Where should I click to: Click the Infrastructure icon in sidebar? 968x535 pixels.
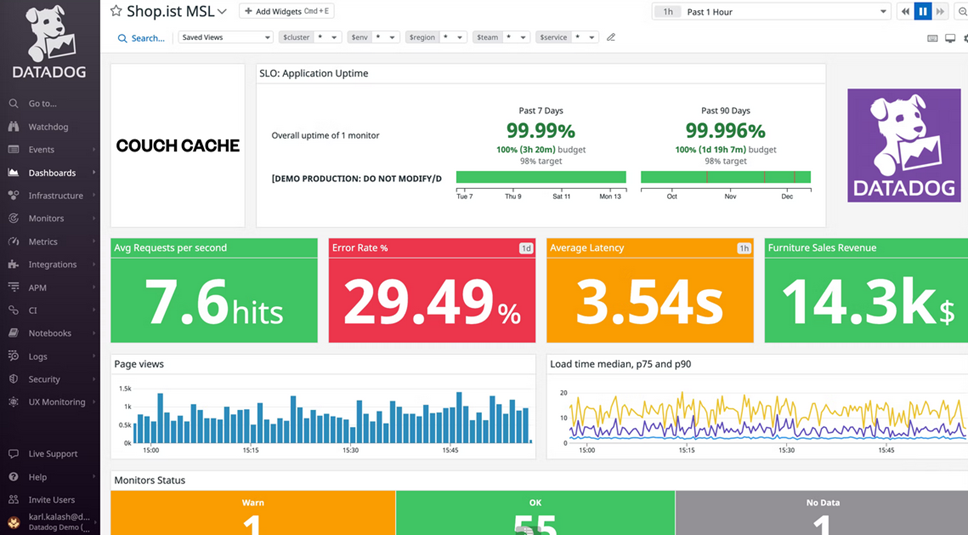pos(13,196)
